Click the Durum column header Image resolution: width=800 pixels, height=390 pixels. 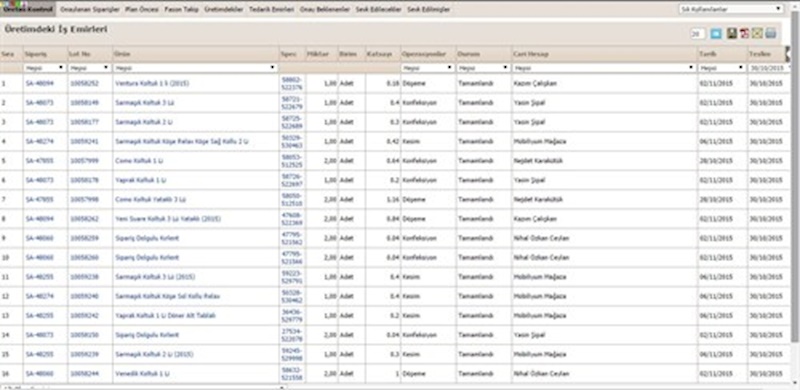tap(468, 54)
